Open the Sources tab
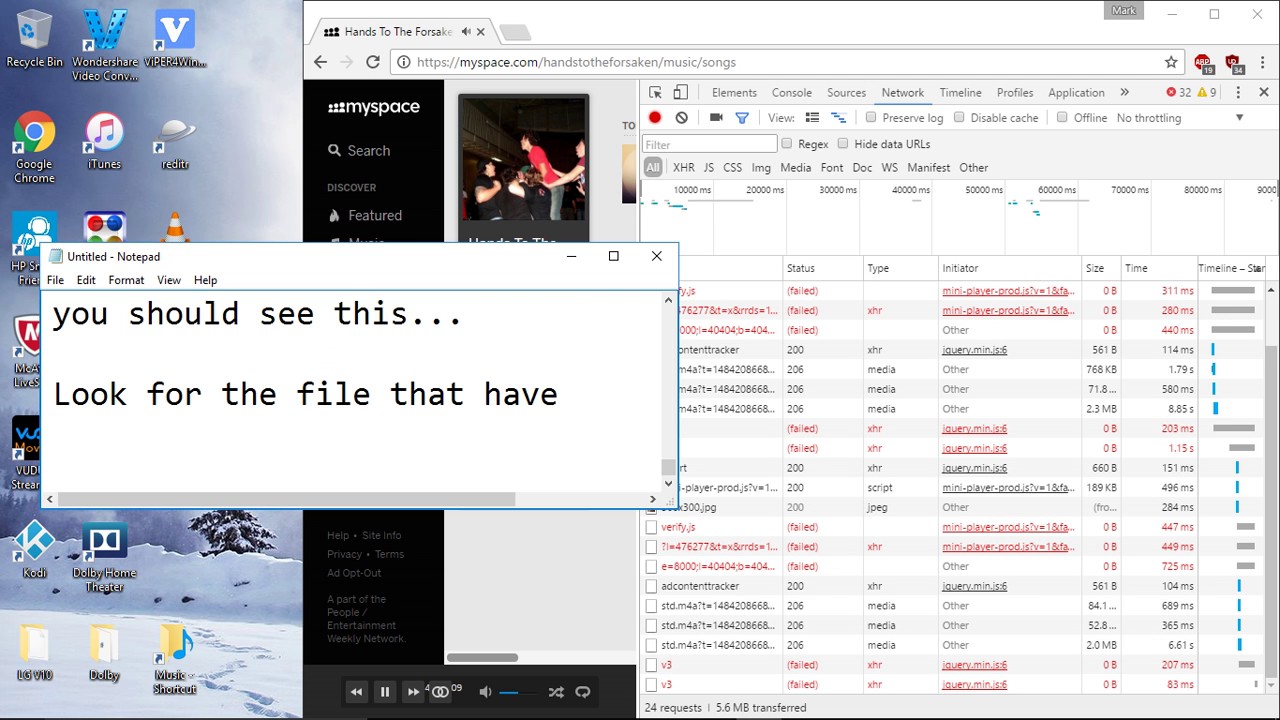 (846, 93)
